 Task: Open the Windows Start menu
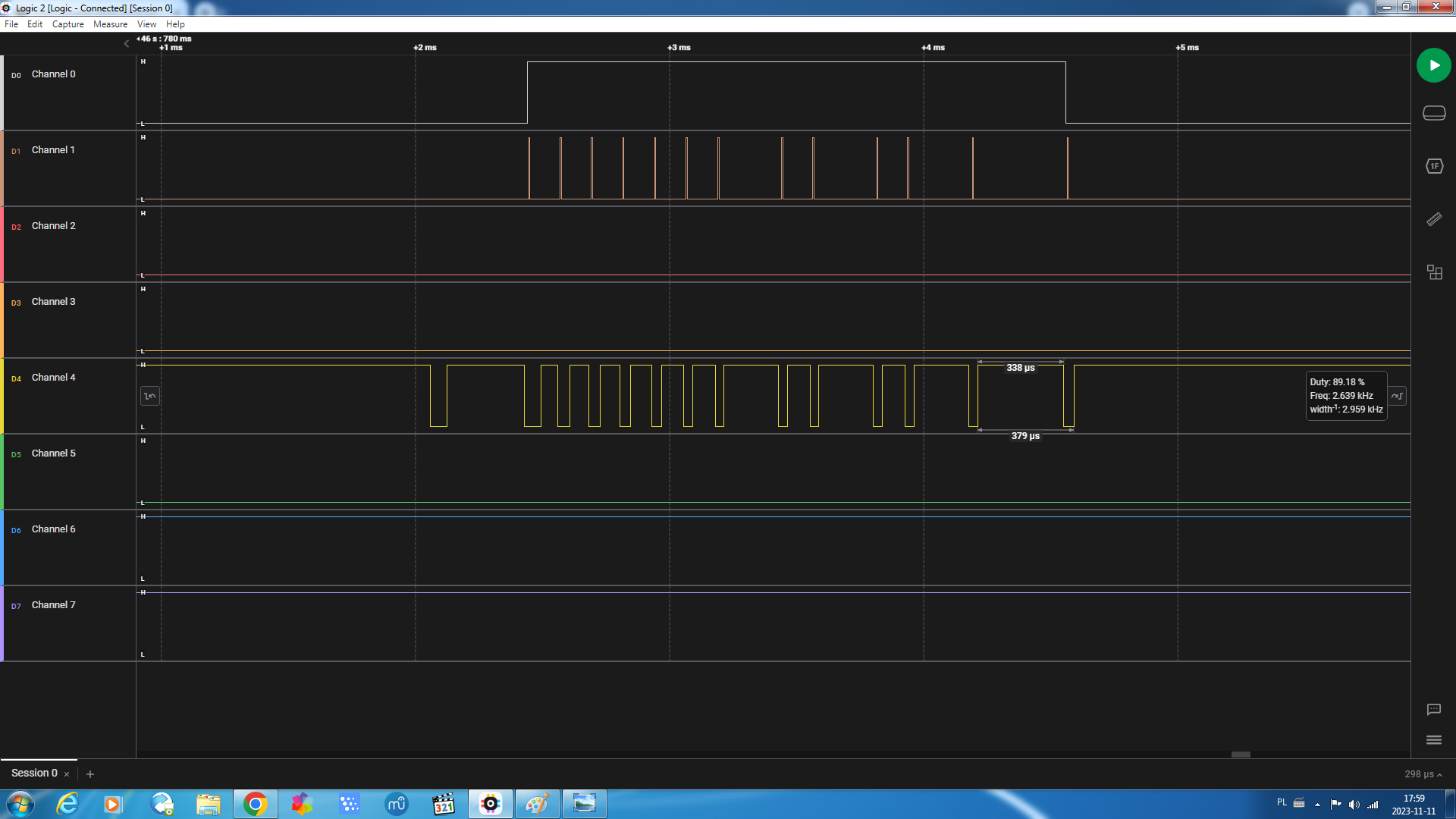20,804
